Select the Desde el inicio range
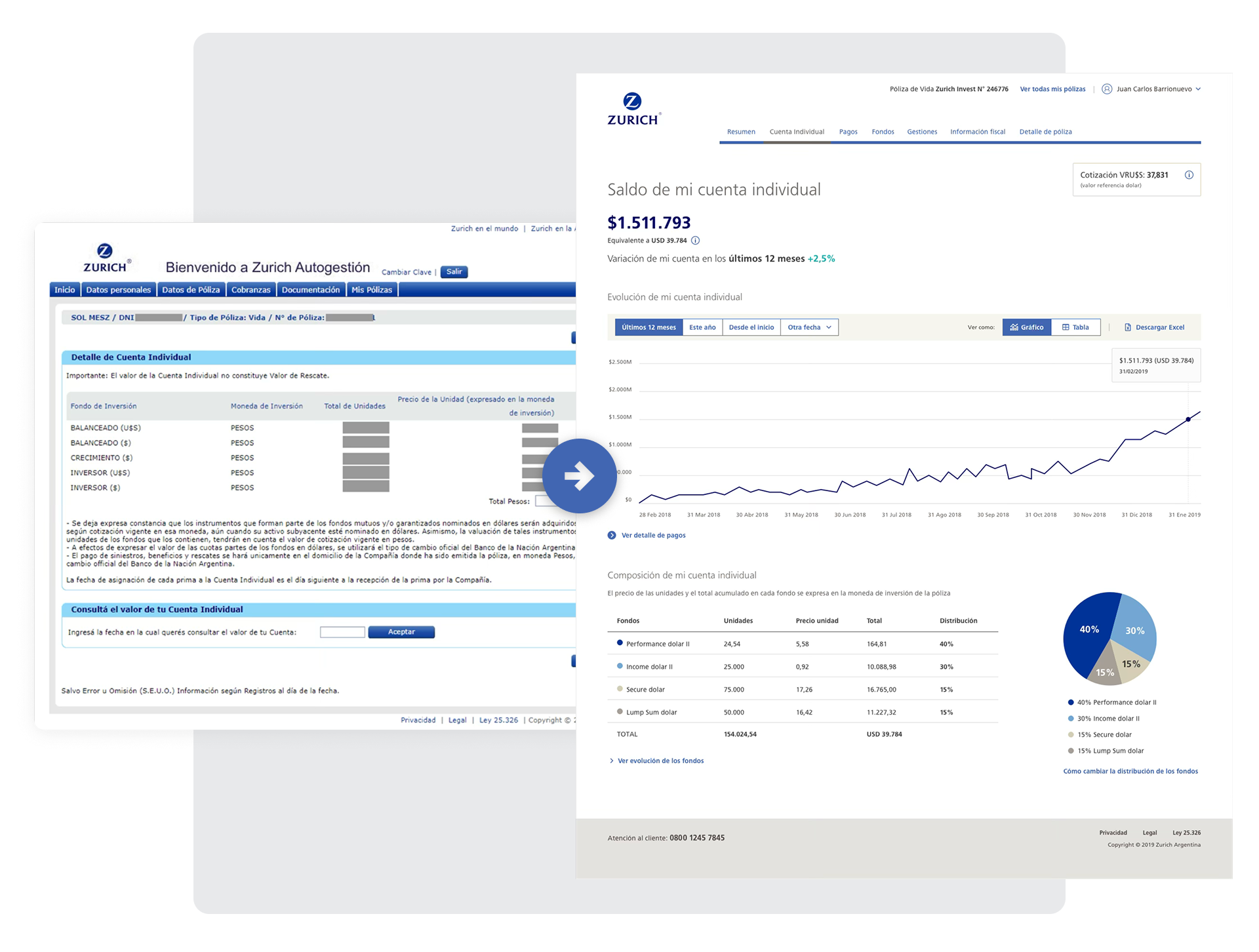Screen dimensions: 1259x952 [x=751, y=327]
